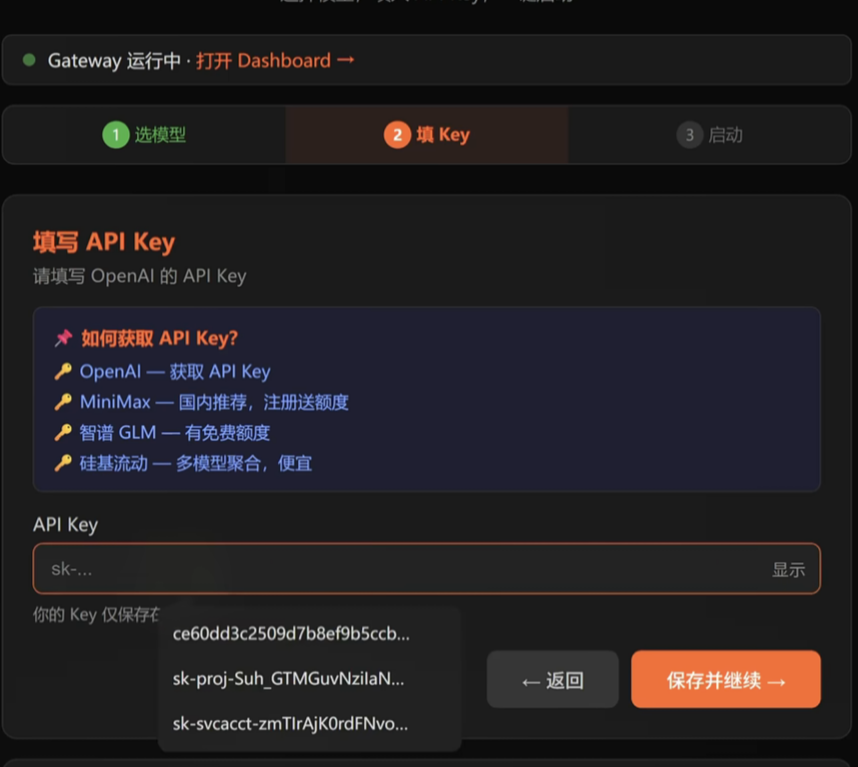Viewport: 858px width, 767px height.
Task: Open the 硅基流动 多模型聚合 link
Action: pos(195,462)
